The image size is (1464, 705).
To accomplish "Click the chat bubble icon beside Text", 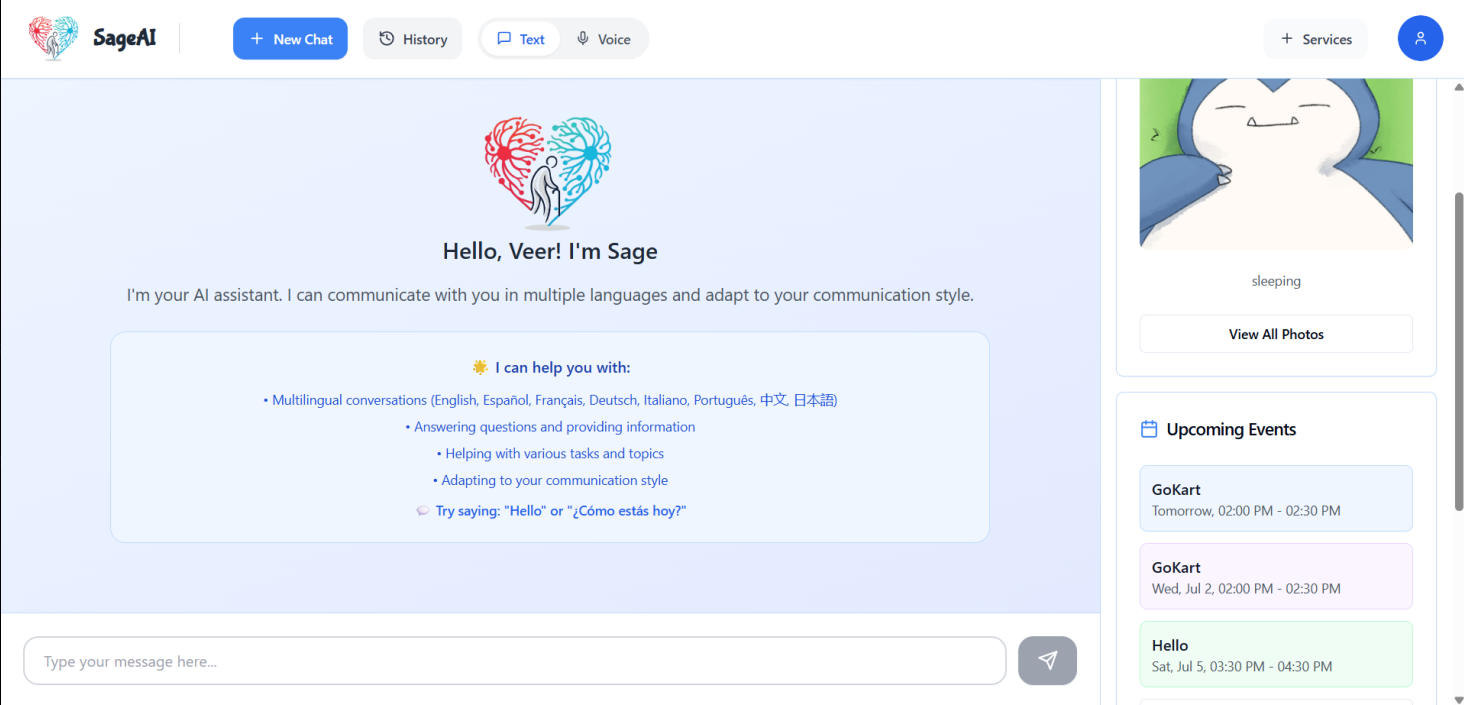I will tap(504, 39).
